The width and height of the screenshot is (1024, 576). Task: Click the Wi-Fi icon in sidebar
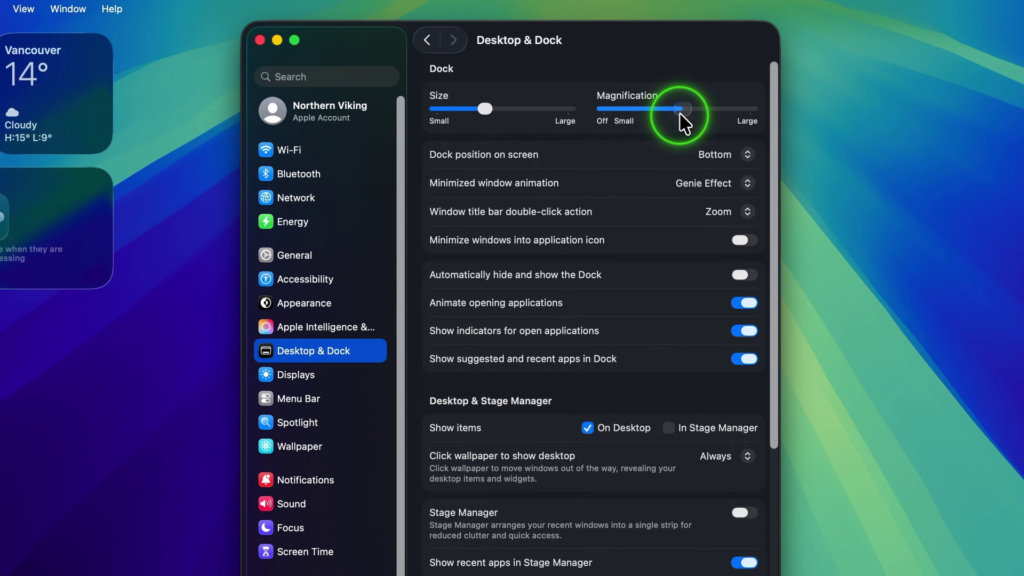(x=265, y=150)
